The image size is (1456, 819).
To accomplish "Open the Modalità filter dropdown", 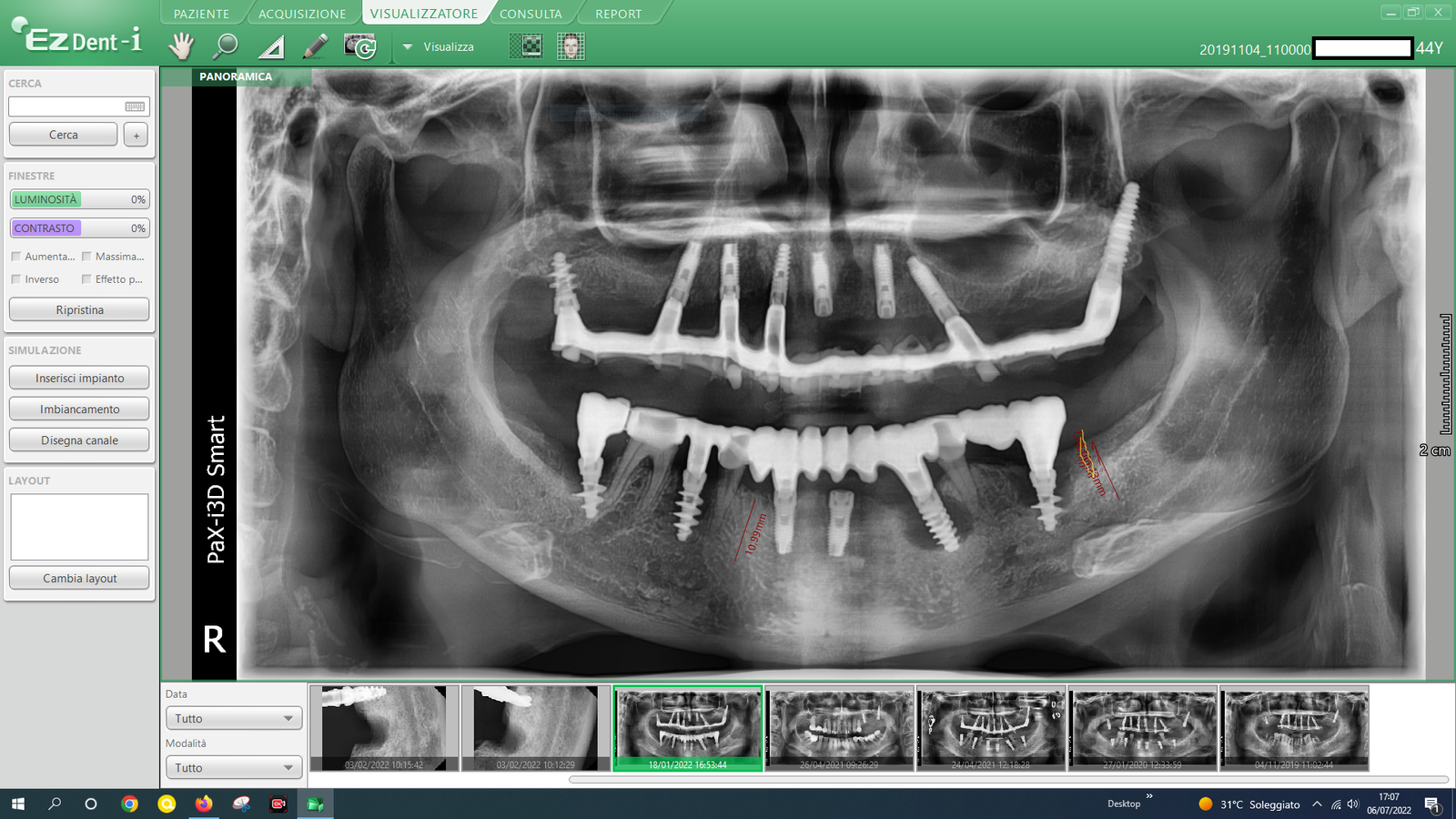I will click(x=234, y=767).
